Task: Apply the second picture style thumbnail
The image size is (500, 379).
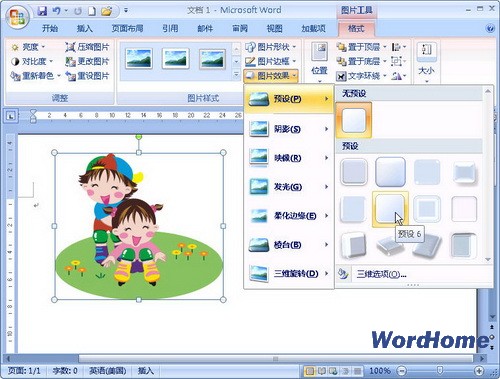Action: click(x=176, y=59)
